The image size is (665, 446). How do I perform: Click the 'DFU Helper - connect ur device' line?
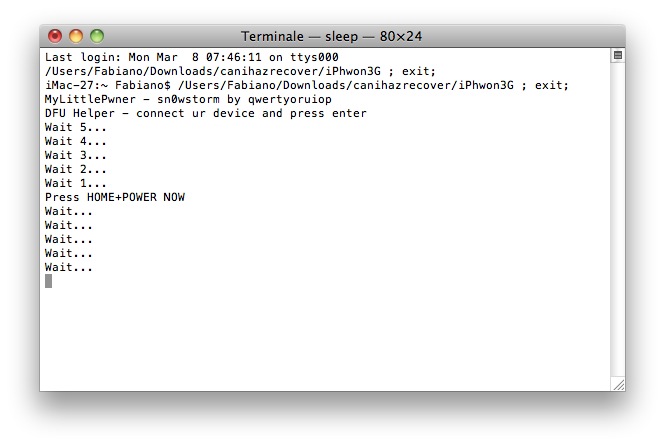(x=206, y=114)
